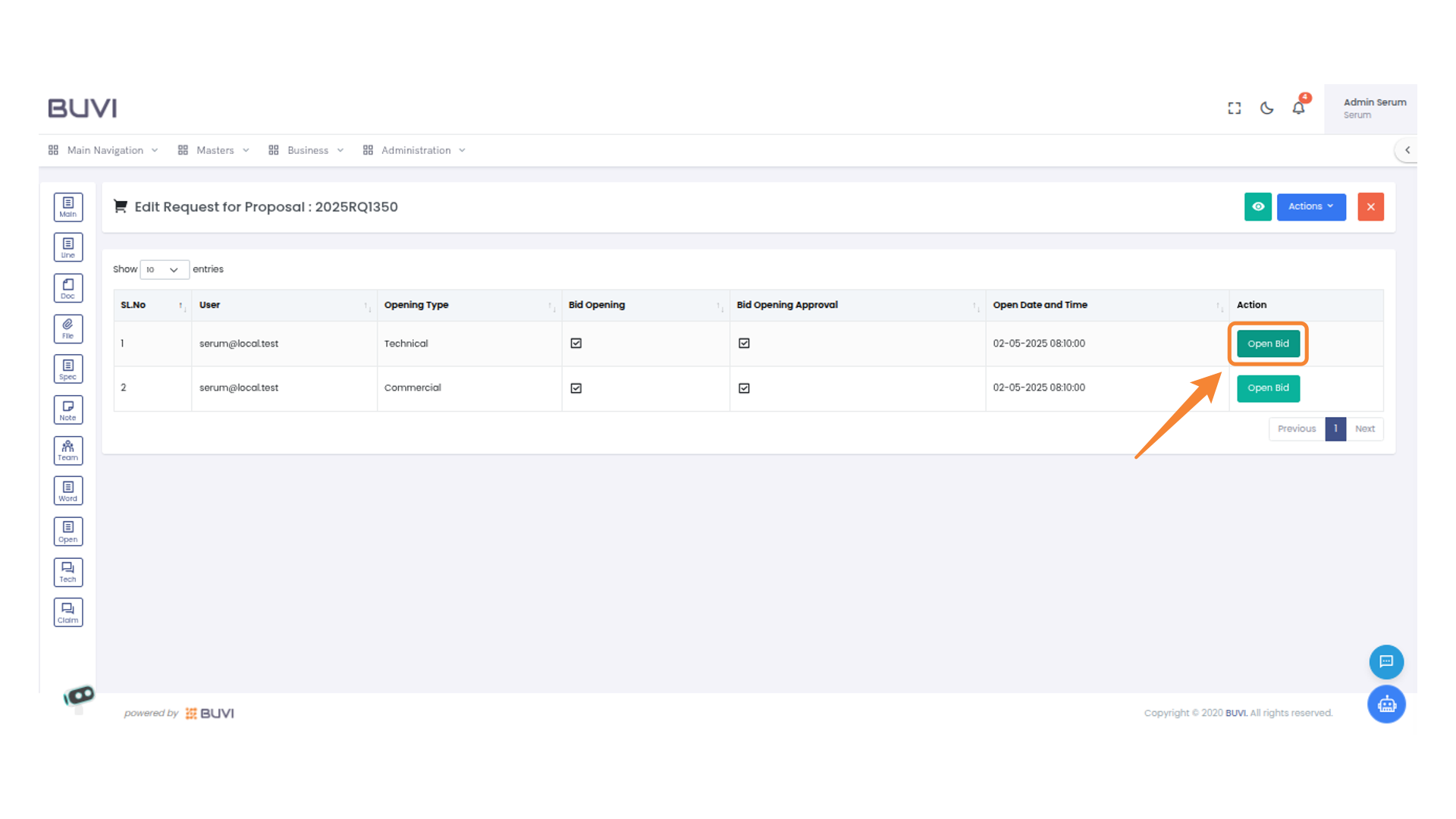Click the File attachment sidebar icon
This screenshot has width=1456, height=819.
(x=68, y=329)
